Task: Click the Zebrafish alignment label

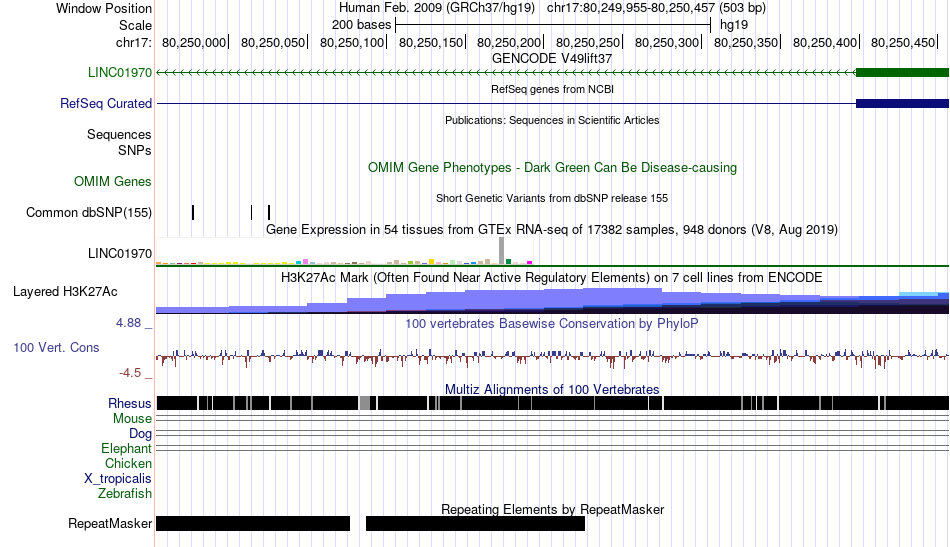Action: tap(125, 494)
